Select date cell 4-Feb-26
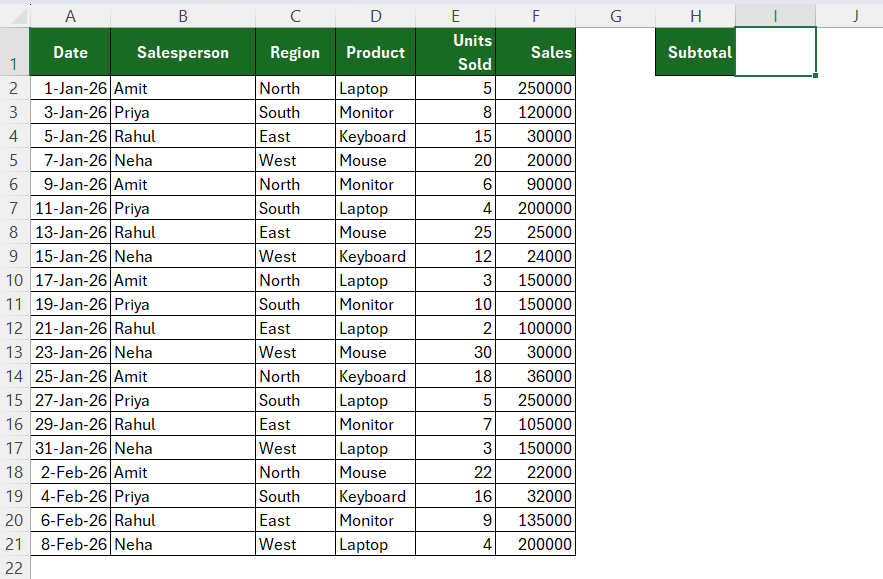This screenshot has height=579, width=883. tap(70, 496)
